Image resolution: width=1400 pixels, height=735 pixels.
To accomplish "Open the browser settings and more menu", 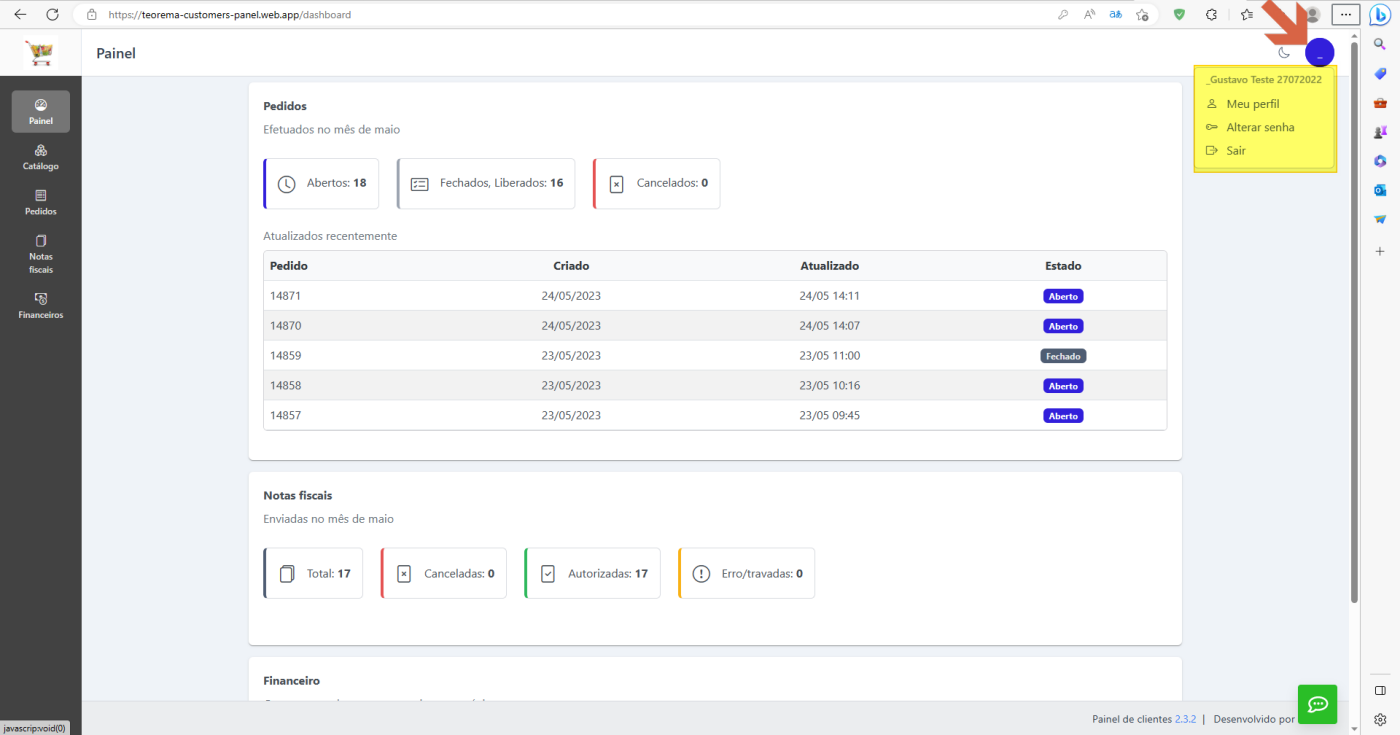I will pyautogui.click(x=1347, y=14).
